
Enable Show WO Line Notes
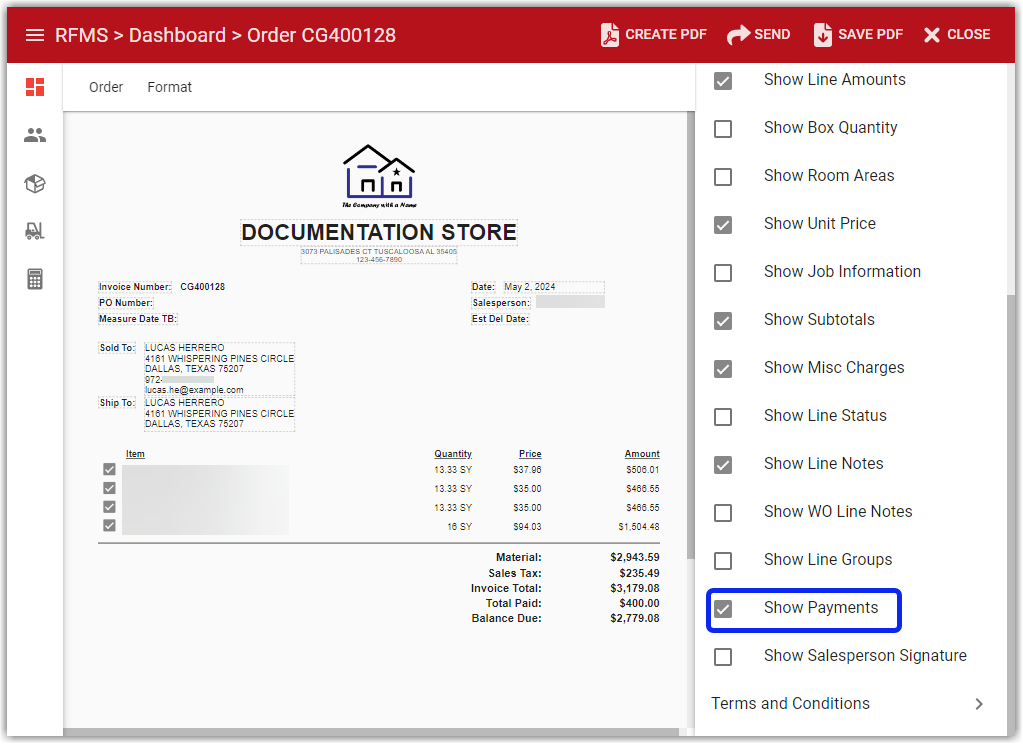coord(723,513)
